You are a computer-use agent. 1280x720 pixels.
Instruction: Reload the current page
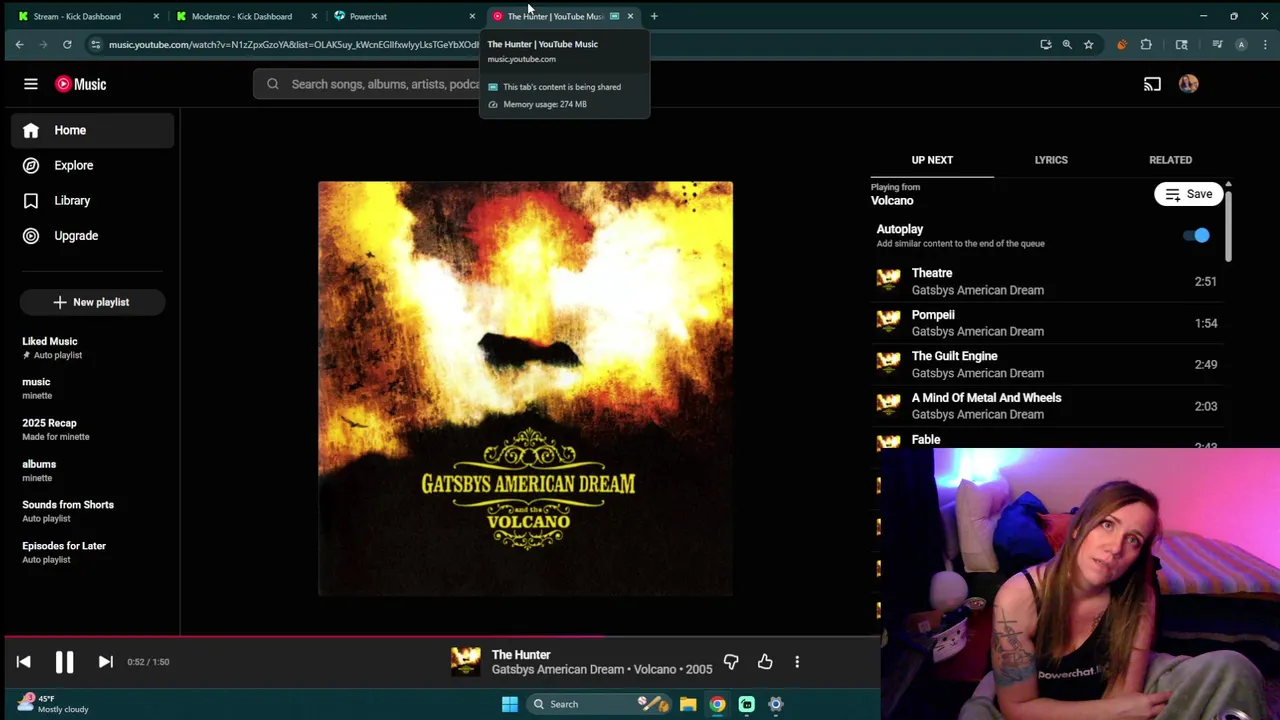tap(67, 44)
